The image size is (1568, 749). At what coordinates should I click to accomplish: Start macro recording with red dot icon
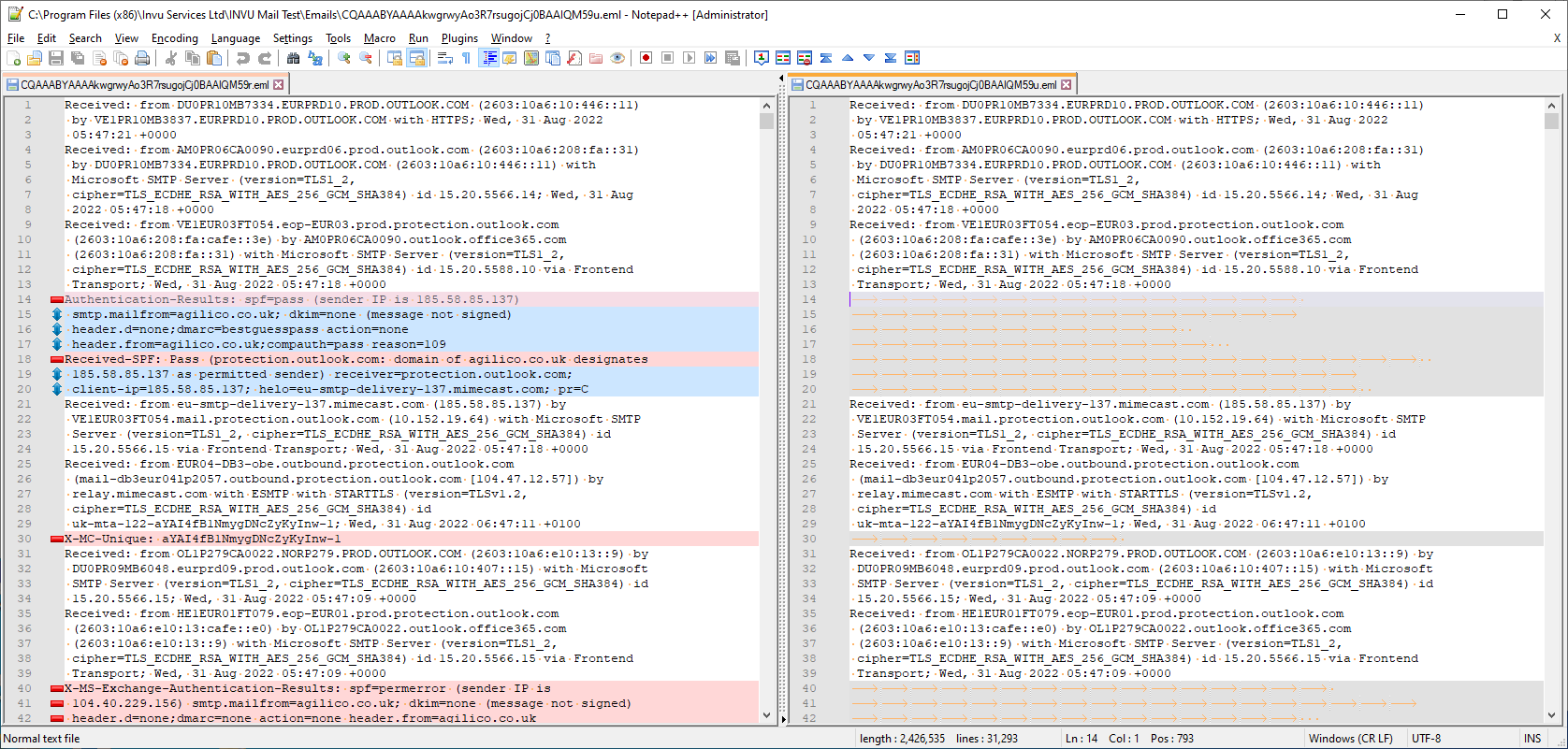tap(646, 58)
